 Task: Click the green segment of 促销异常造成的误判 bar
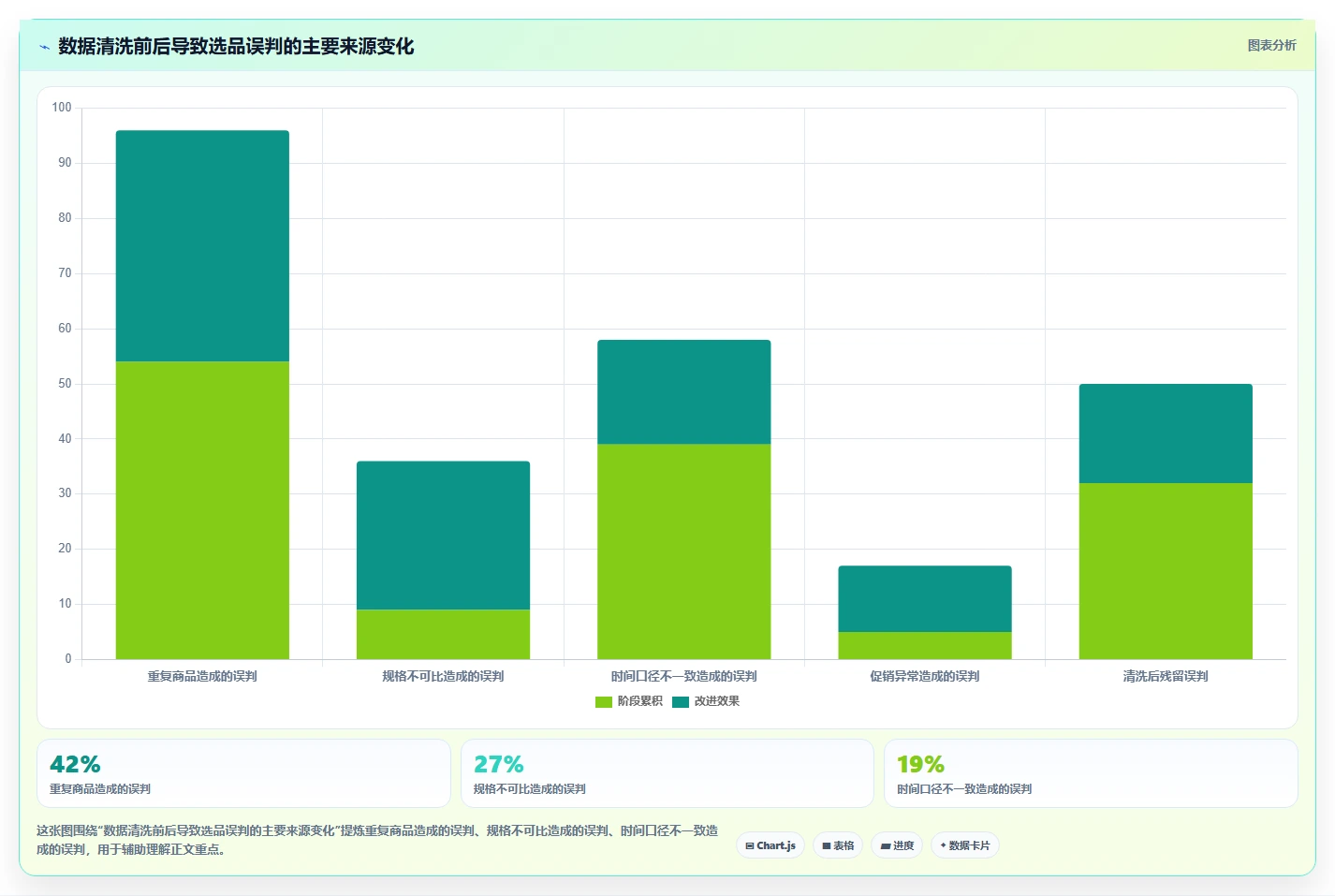tap(925, 646)
